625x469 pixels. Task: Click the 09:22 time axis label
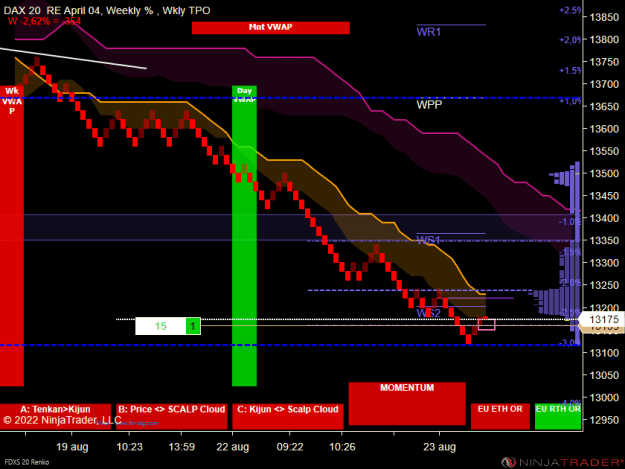tap(290, 447)
